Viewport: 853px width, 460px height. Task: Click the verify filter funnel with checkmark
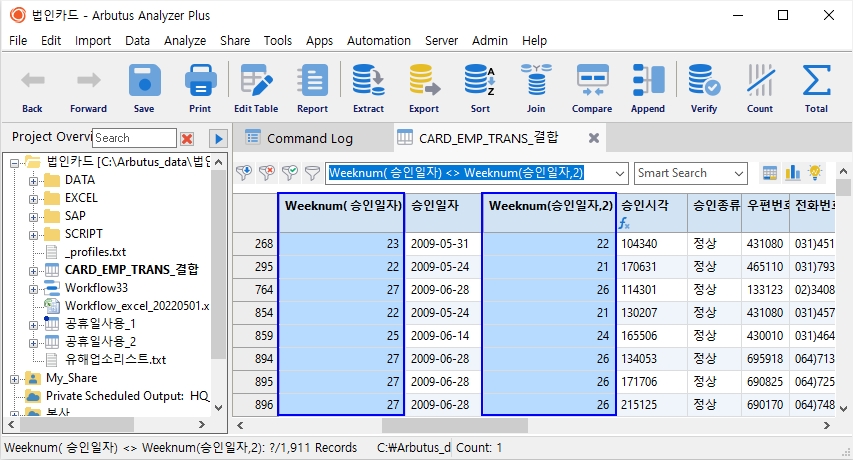[289, 173]
